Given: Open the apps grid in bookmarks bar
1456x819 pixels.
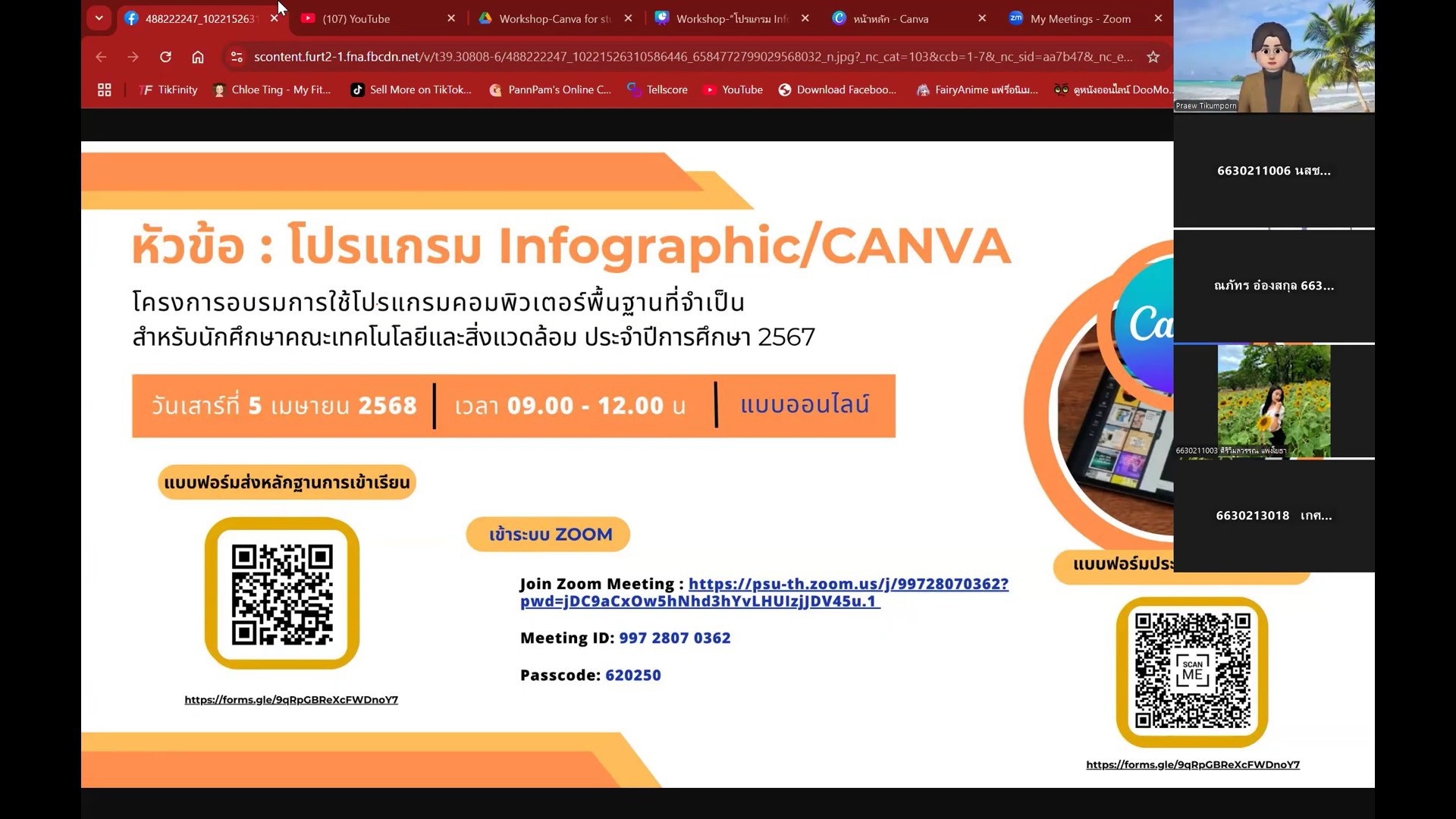Looking at the screenshot, I should 105,89.
